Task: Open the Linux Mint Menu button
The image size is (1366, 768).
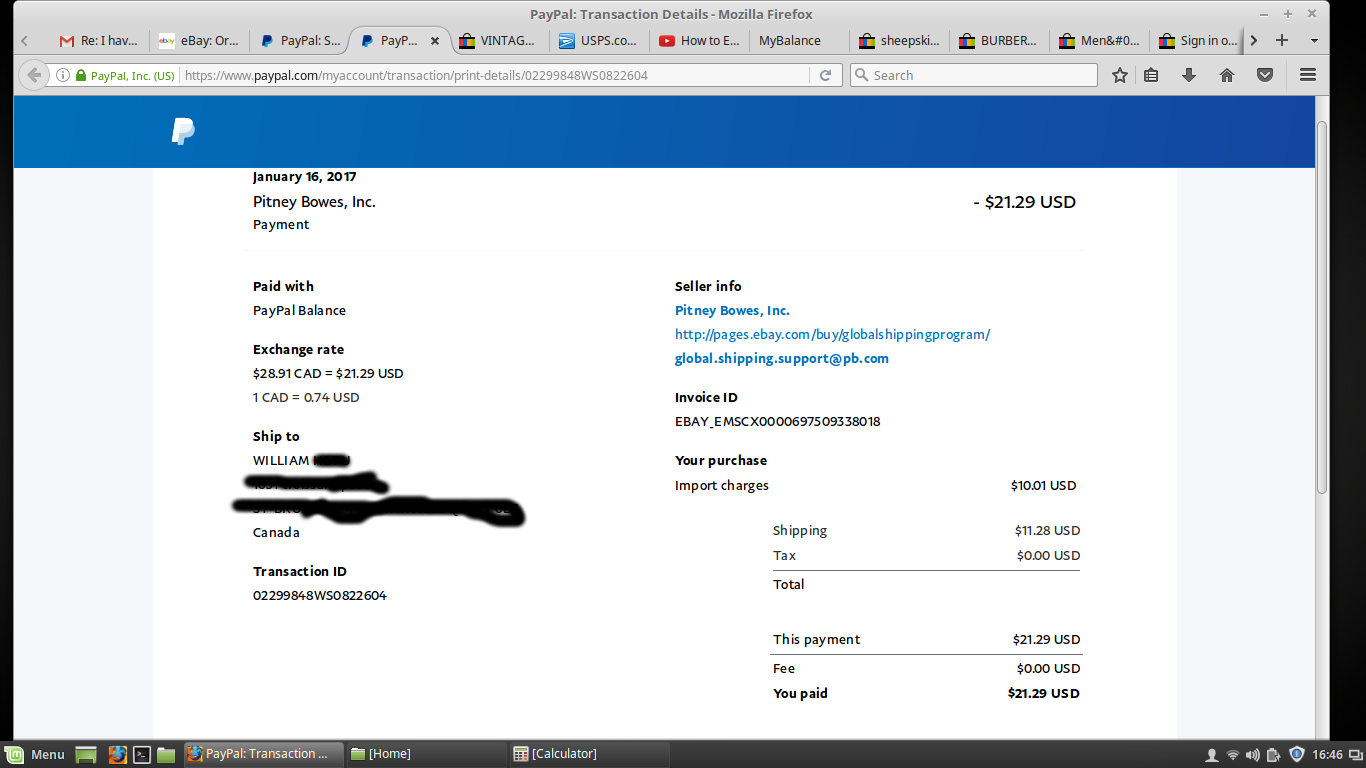Action: tap(35, 754)
